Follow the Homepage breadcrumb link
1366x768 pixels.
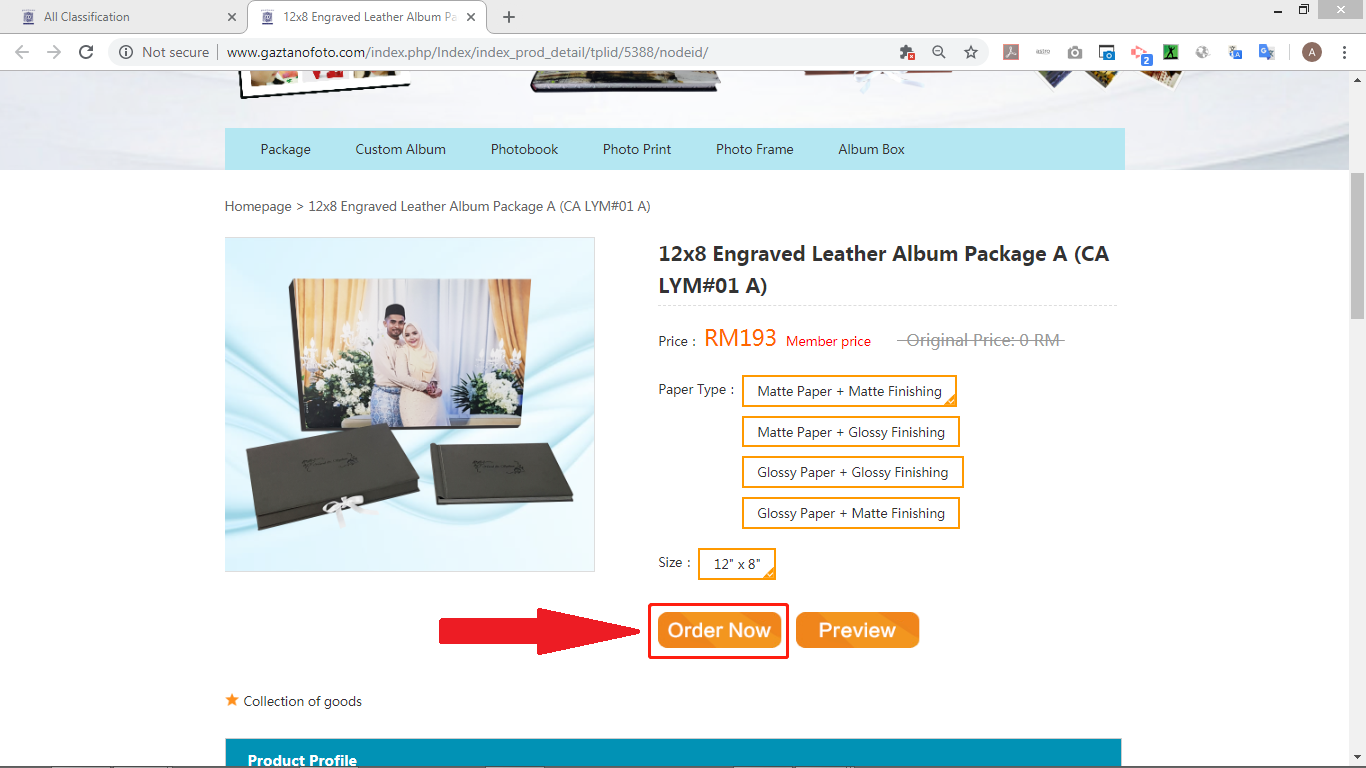tap(258, 206)
